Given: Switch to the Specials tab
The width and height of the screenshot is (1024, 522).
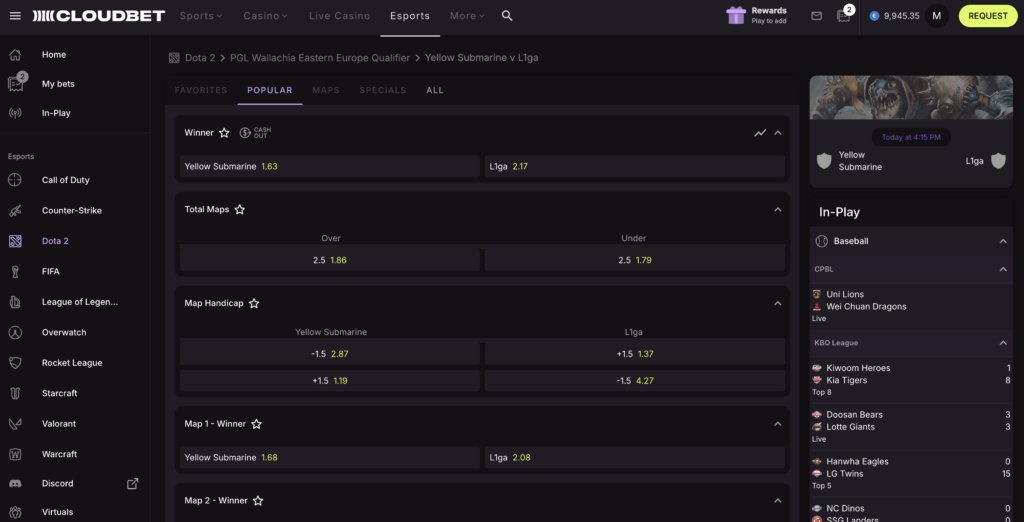Looking at the screenshot, I should pyautogui.click(x=383, y=90).
